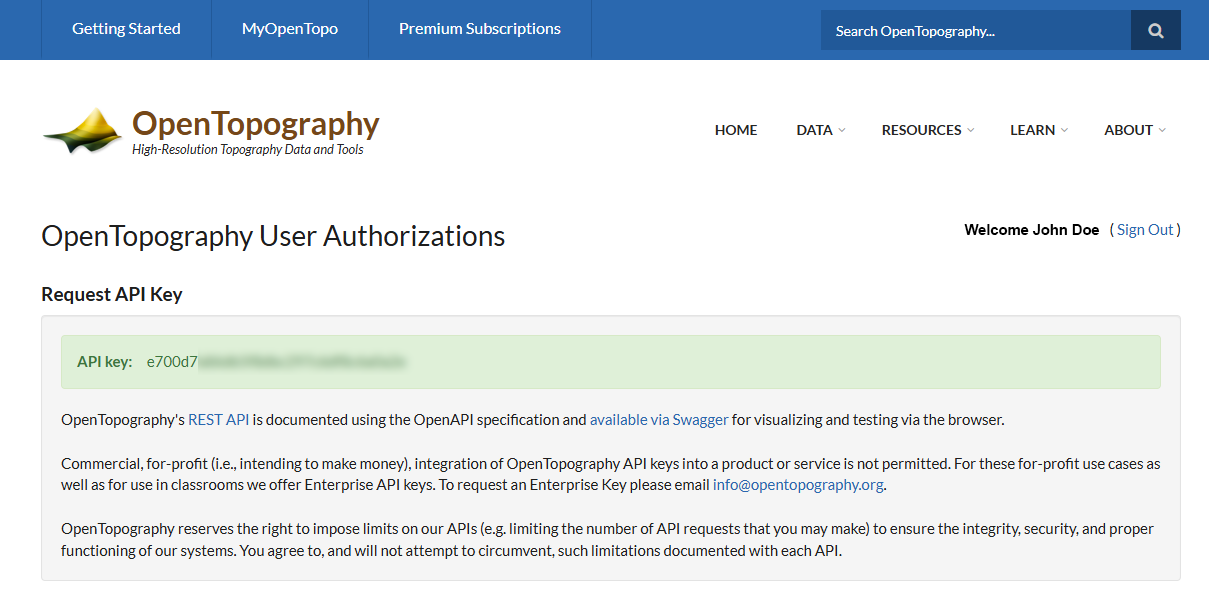Open the Premium Subscriptions tab
1209x616 pixels.
coord(480,29)
